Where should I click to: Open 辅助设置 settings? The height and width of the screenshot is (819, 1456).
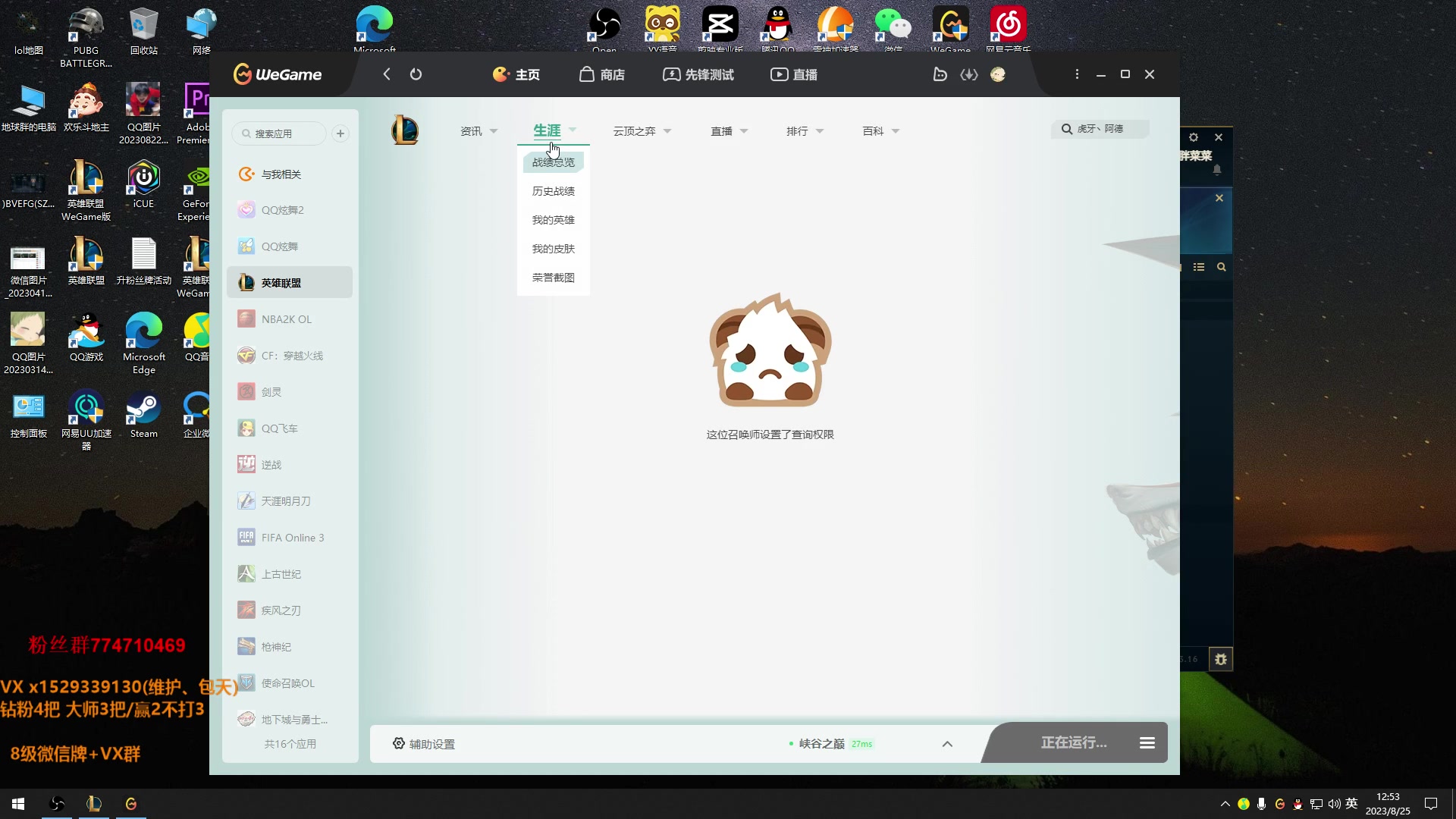pyautogui.click(x=424, y=744)
